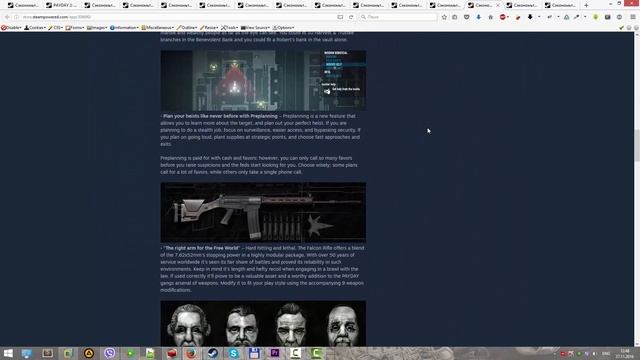The image size is (640, 360).
Task: Open CSS menu in Web Developer toolbar
Action: point(56,28)
